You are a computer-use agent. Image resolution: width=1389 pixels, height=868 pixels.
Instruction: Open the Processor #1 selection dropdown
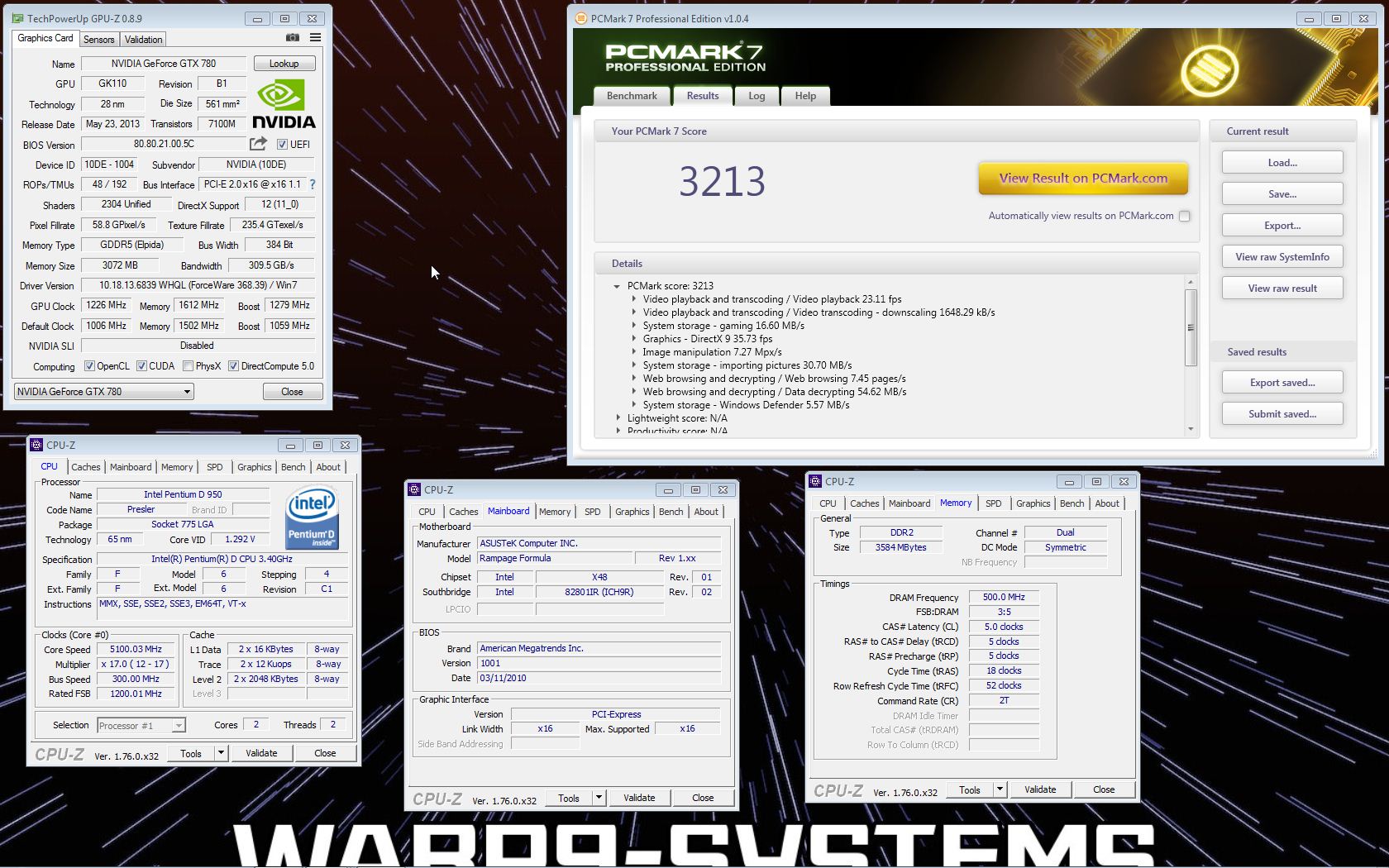[141, 726]
